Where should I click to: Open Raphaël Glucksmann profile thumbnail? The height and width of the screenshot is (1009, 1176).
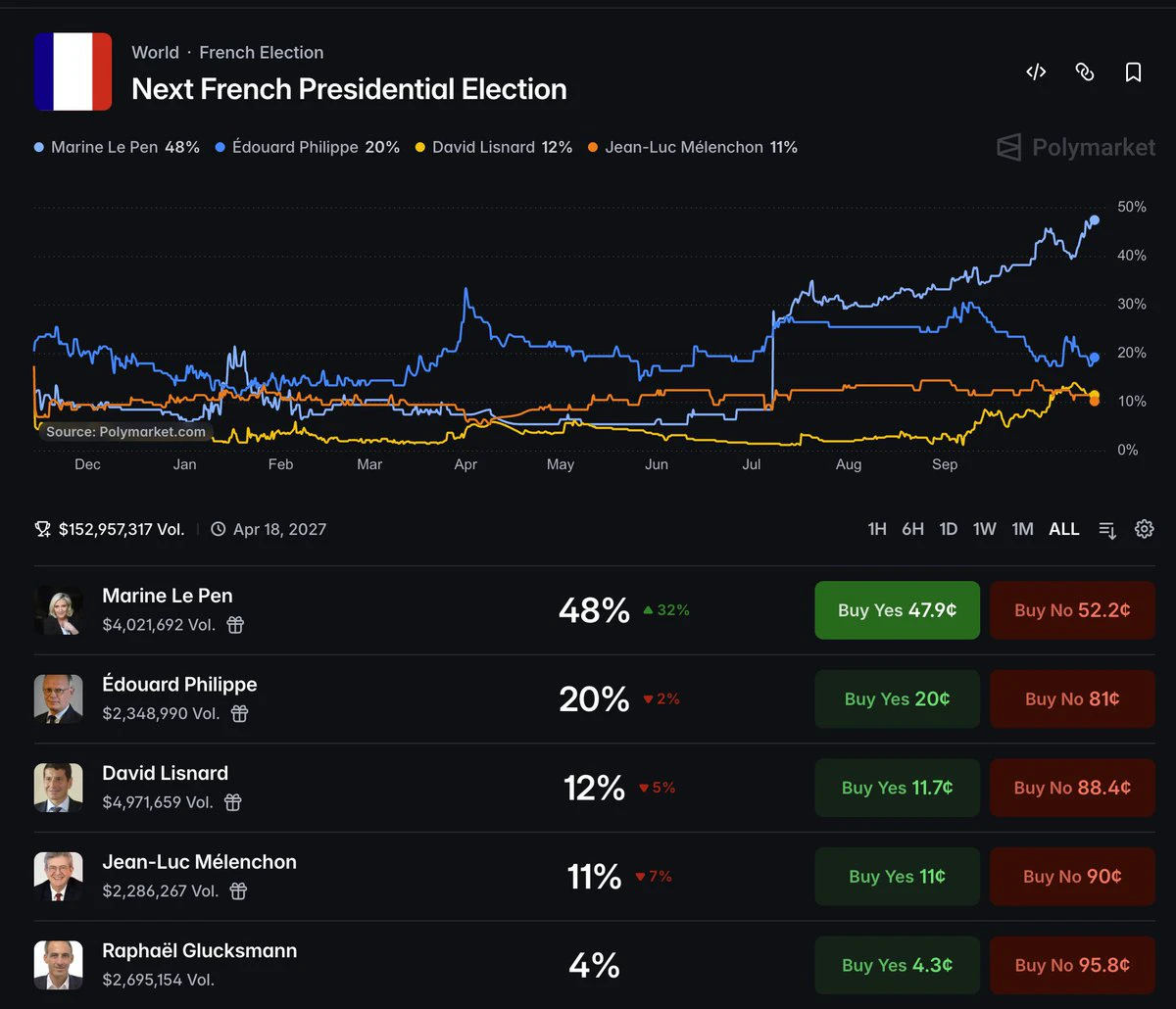(59, 965)
